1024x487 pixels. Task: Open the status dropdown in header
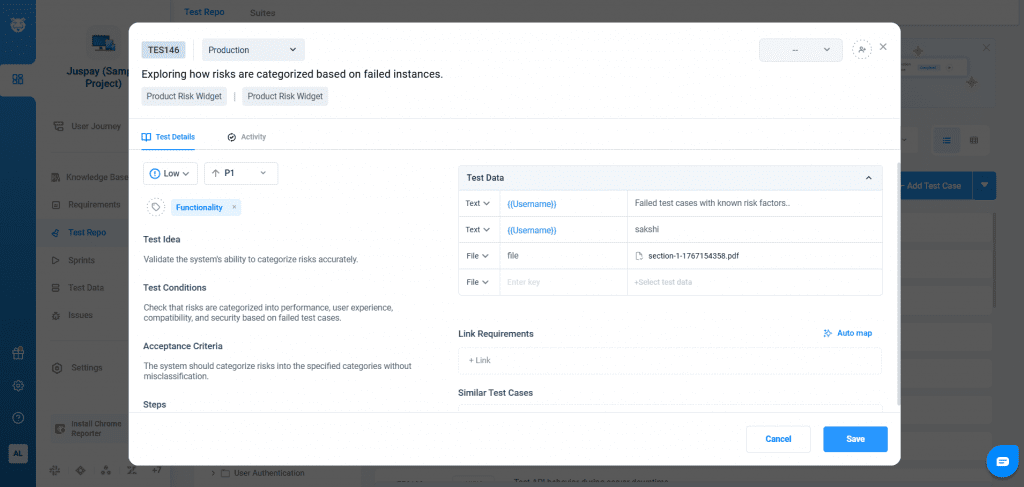(x=800, y=49)
